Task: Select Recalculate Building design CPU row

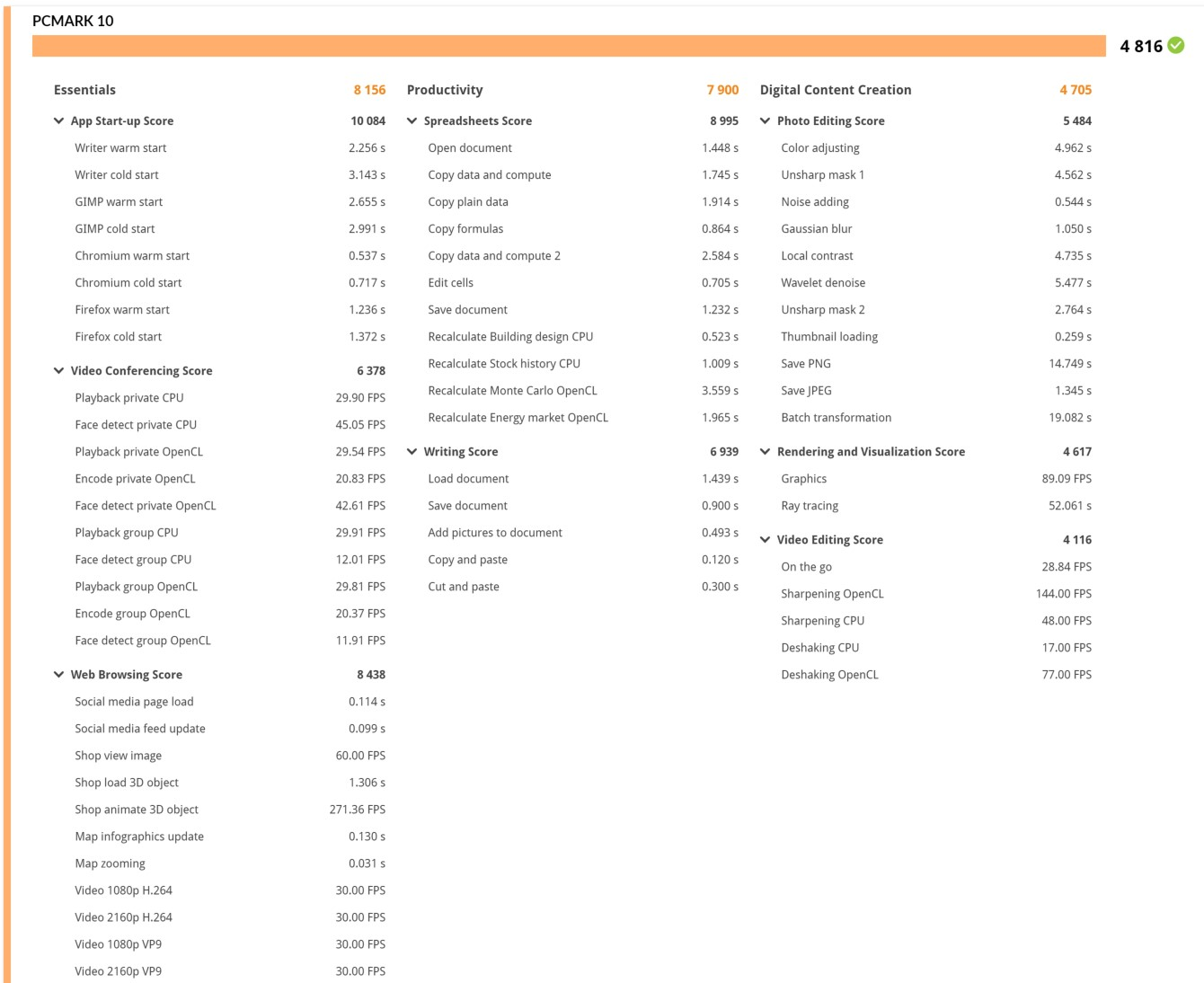Action: [x=583, y=336]
